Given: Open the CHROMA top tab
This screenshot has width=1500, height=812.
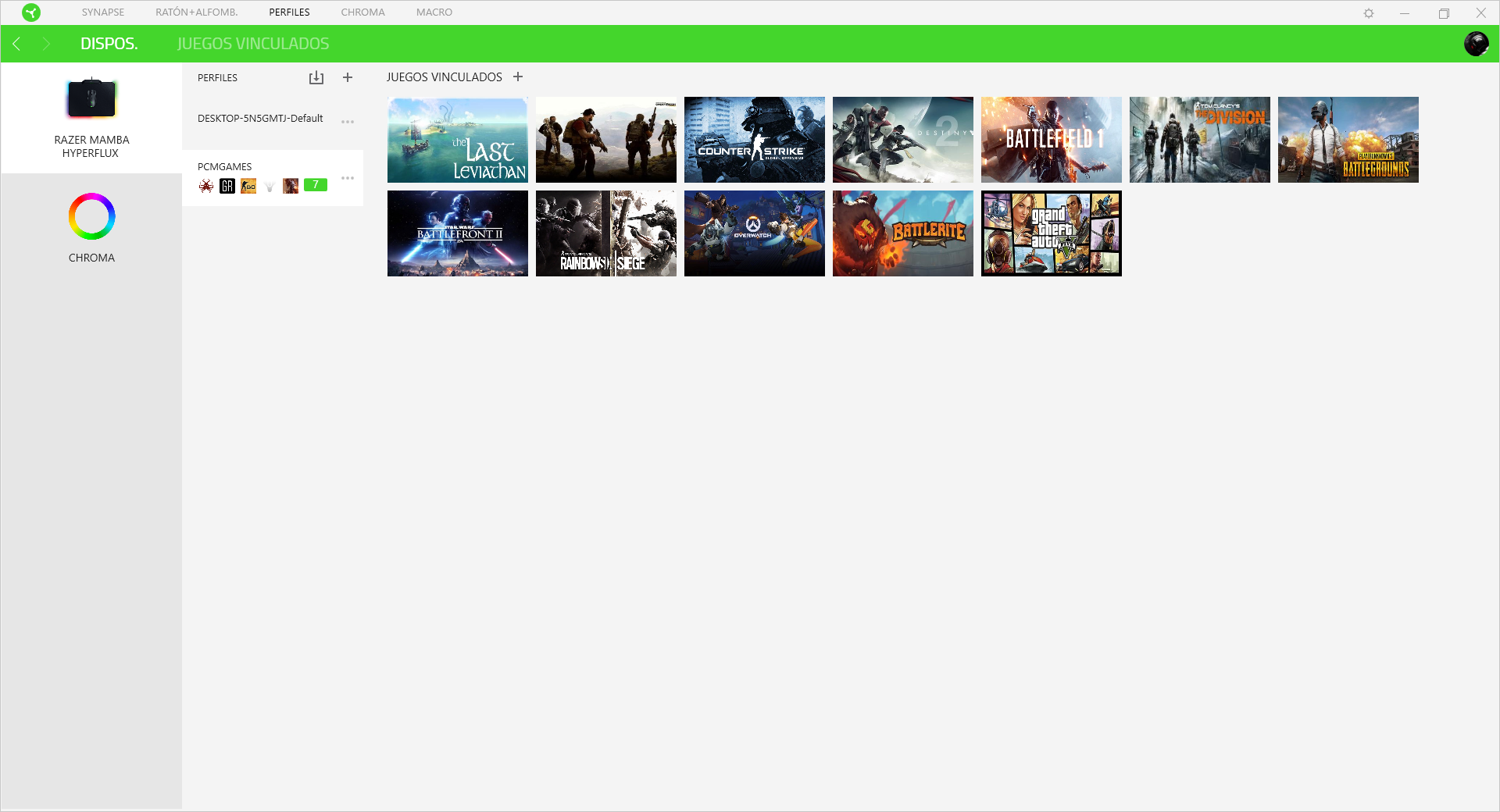Looking at the screenshot, I should pyautogui.click(x=362, y=12).
